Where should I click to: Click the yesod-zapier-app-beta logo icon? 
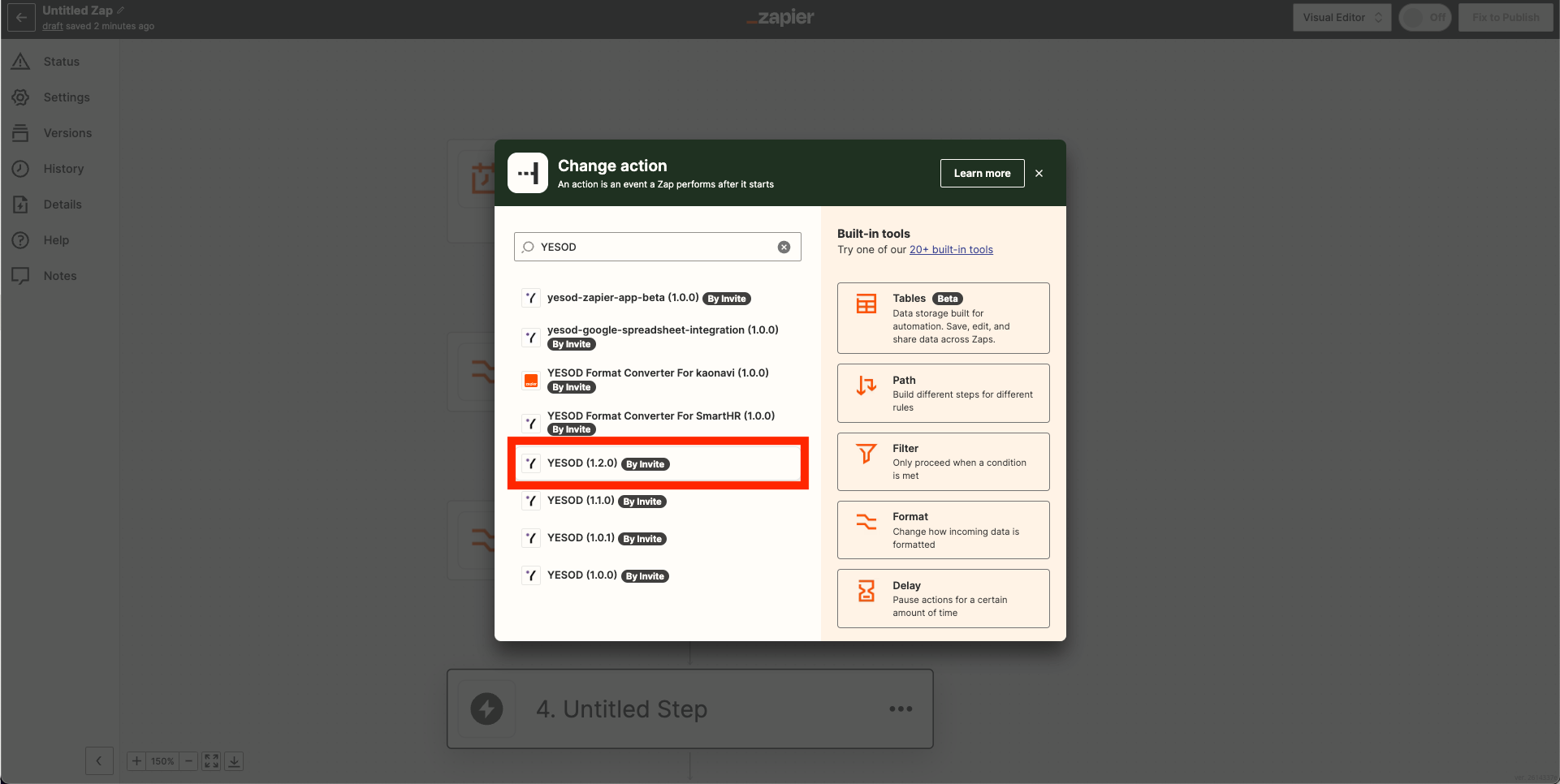pyautogui.click(x=531, y=298)
